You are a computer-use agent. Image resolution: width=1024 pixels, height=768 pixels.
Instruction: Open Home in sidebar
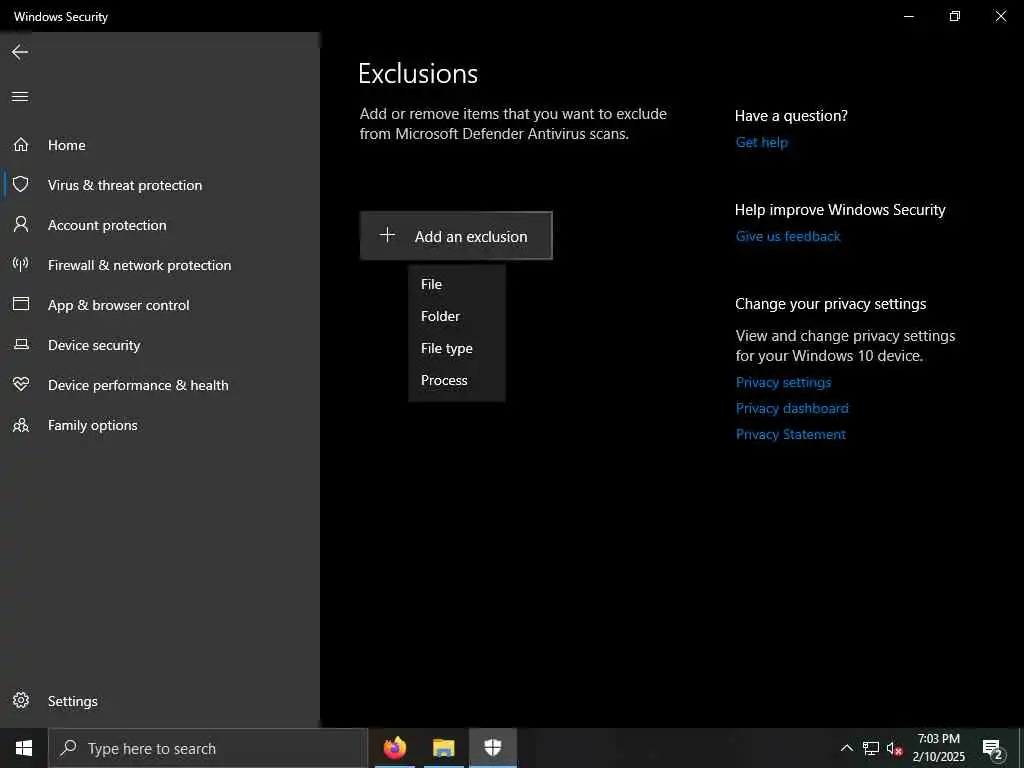[67, 145]
